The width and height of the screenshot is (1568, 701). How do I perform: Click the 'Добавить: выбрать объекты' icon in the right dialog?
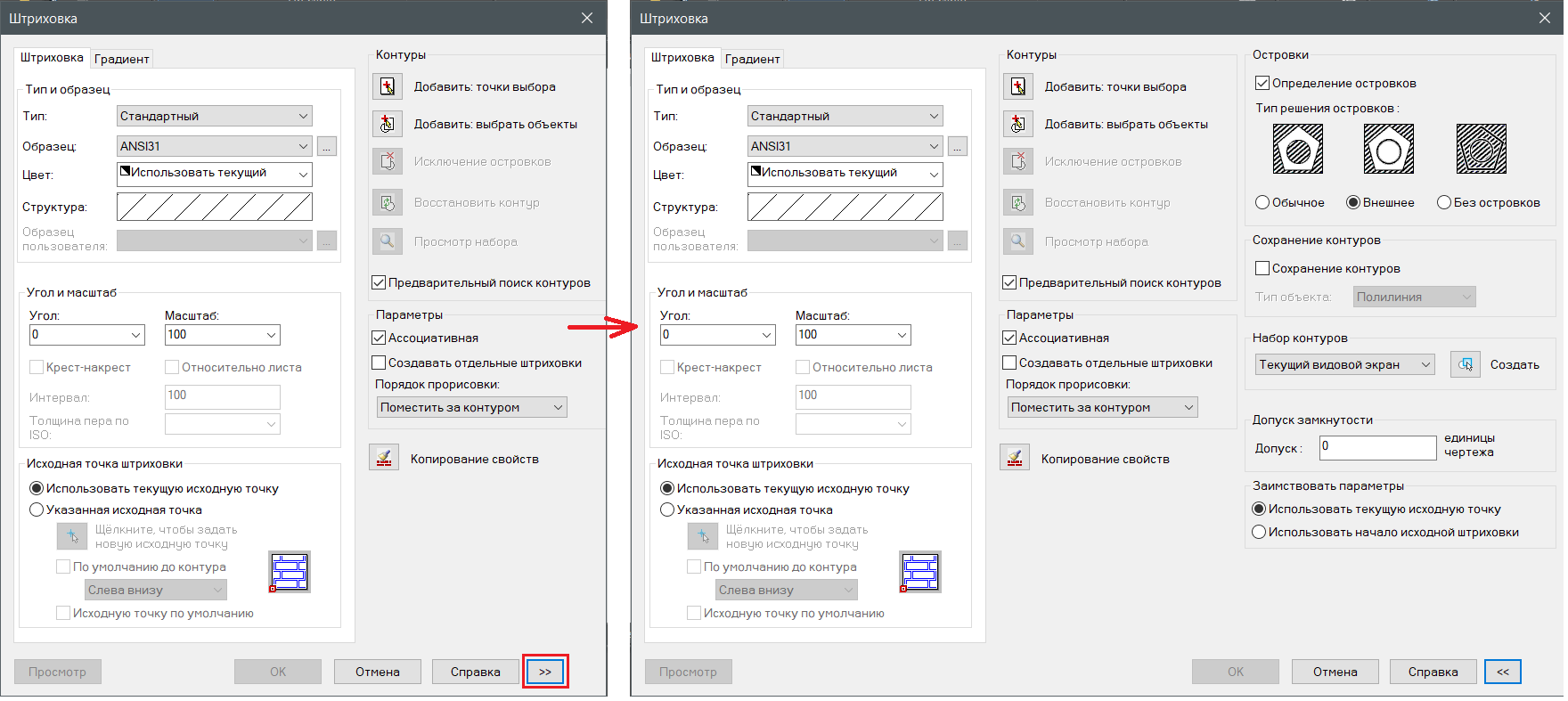tap(1018, 124)
